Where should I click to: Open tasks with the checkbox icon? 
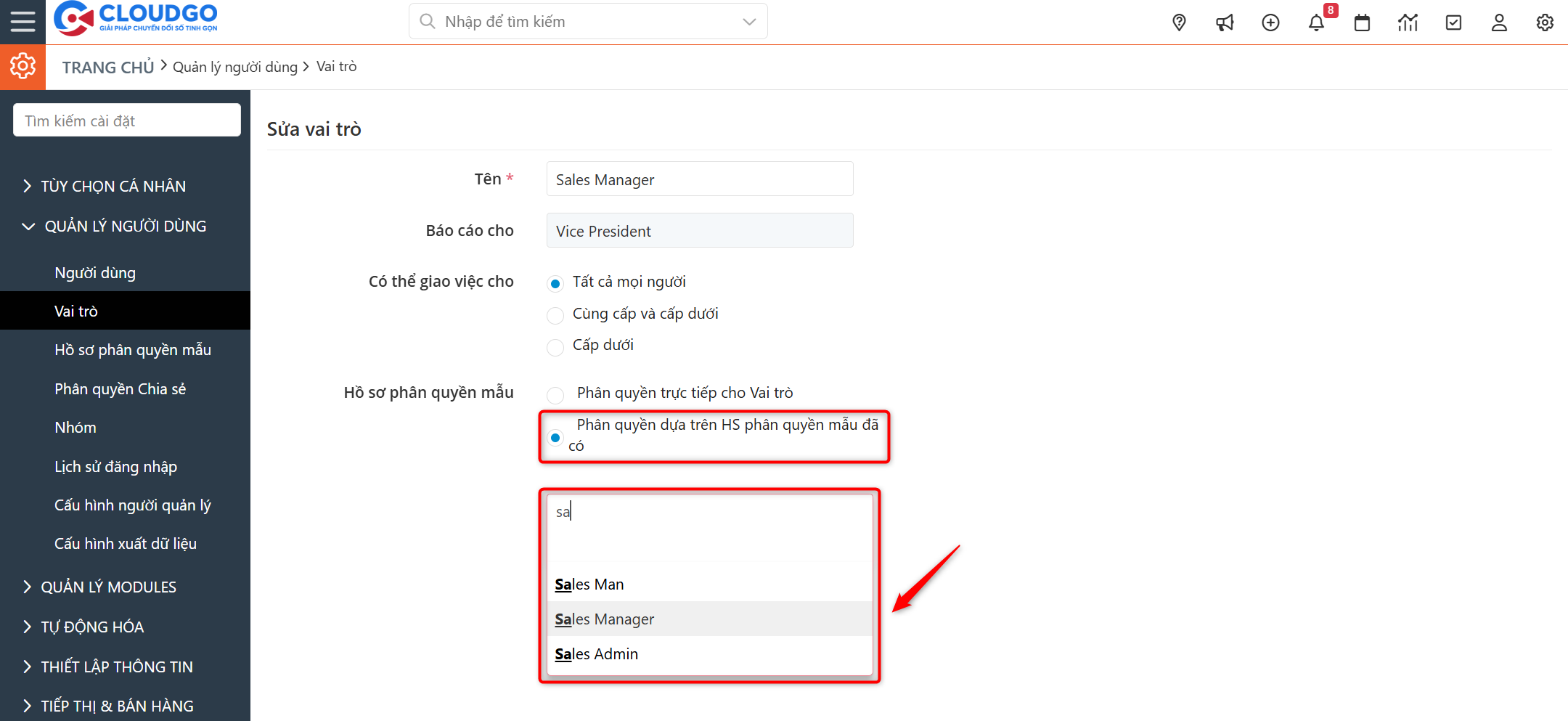coord(1453,22)
